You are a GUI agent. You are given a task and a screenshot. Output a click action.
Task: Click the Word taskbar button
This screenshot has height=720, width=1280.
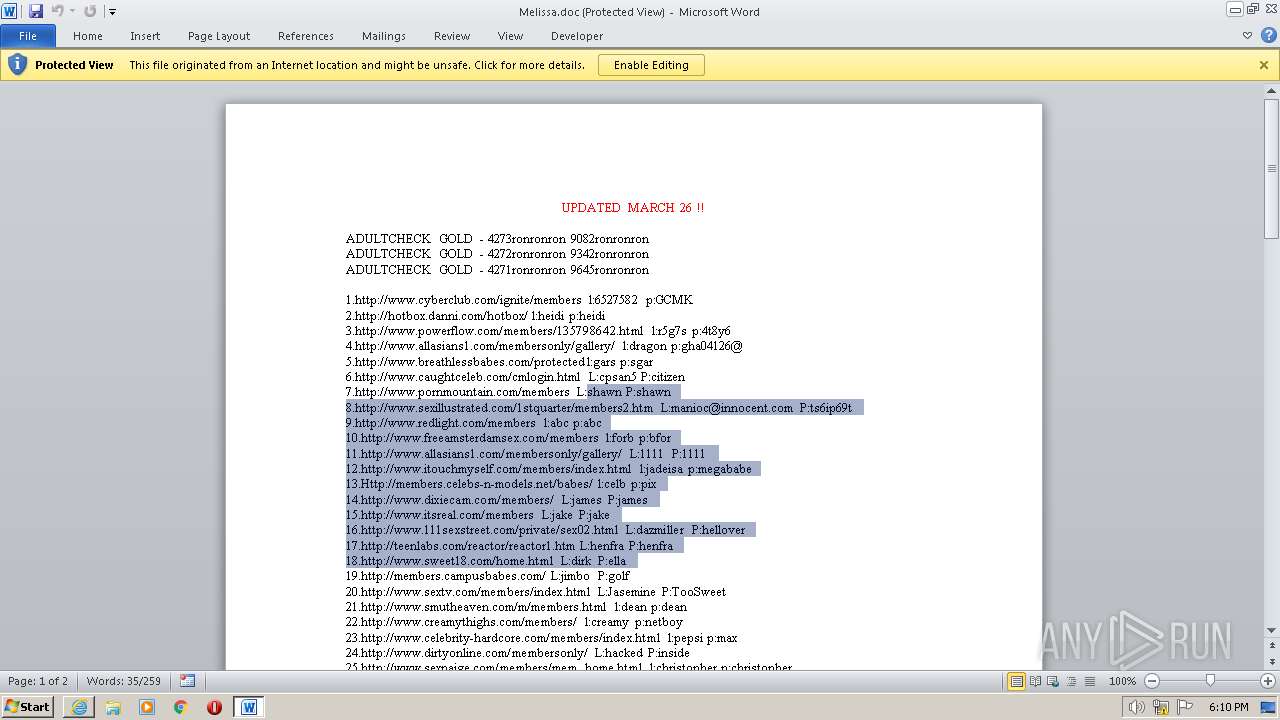(248, 707)
